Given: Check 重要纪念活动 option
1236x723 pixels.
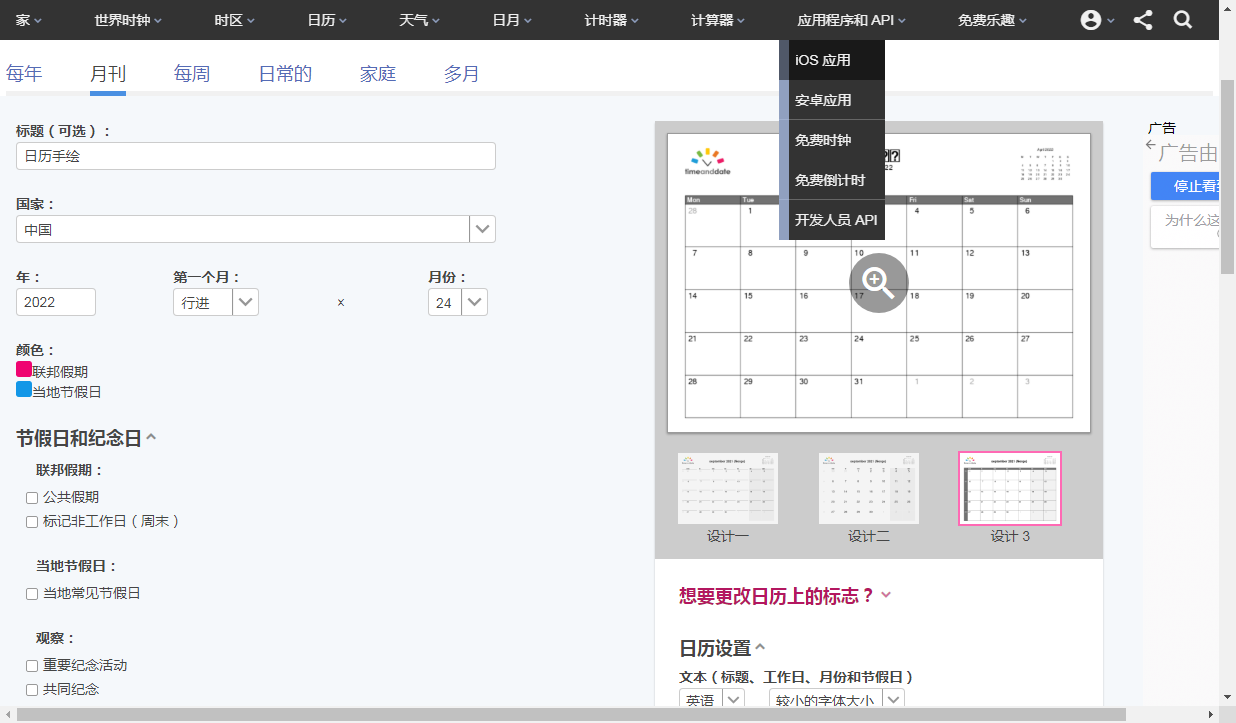Looking at the screenshot, I should point(32,666).
